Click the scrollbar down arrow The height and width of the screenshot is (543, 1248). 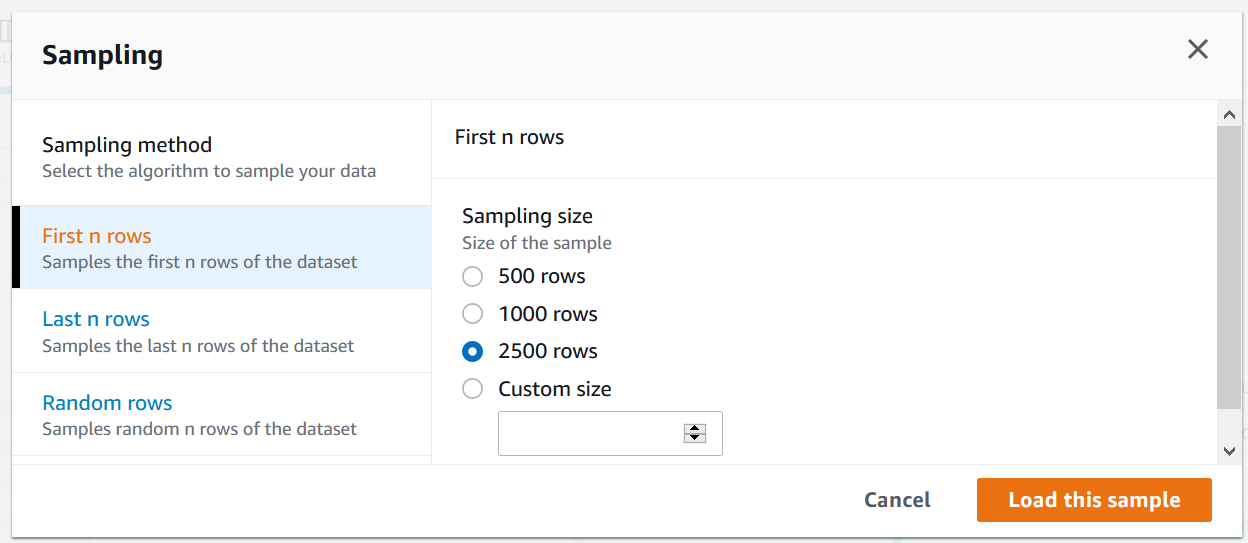pyautogui.click(x=1229, y=451)
